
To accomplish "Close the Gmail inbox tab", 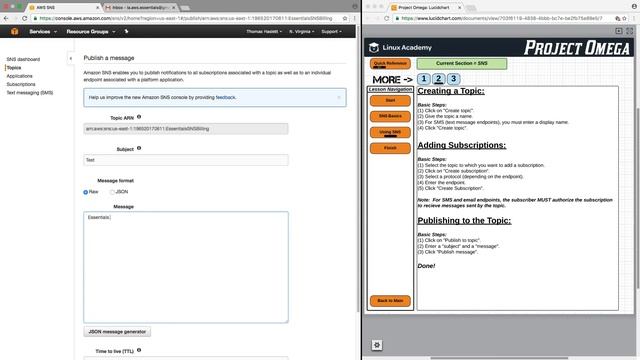I will [x=173, y=7].
